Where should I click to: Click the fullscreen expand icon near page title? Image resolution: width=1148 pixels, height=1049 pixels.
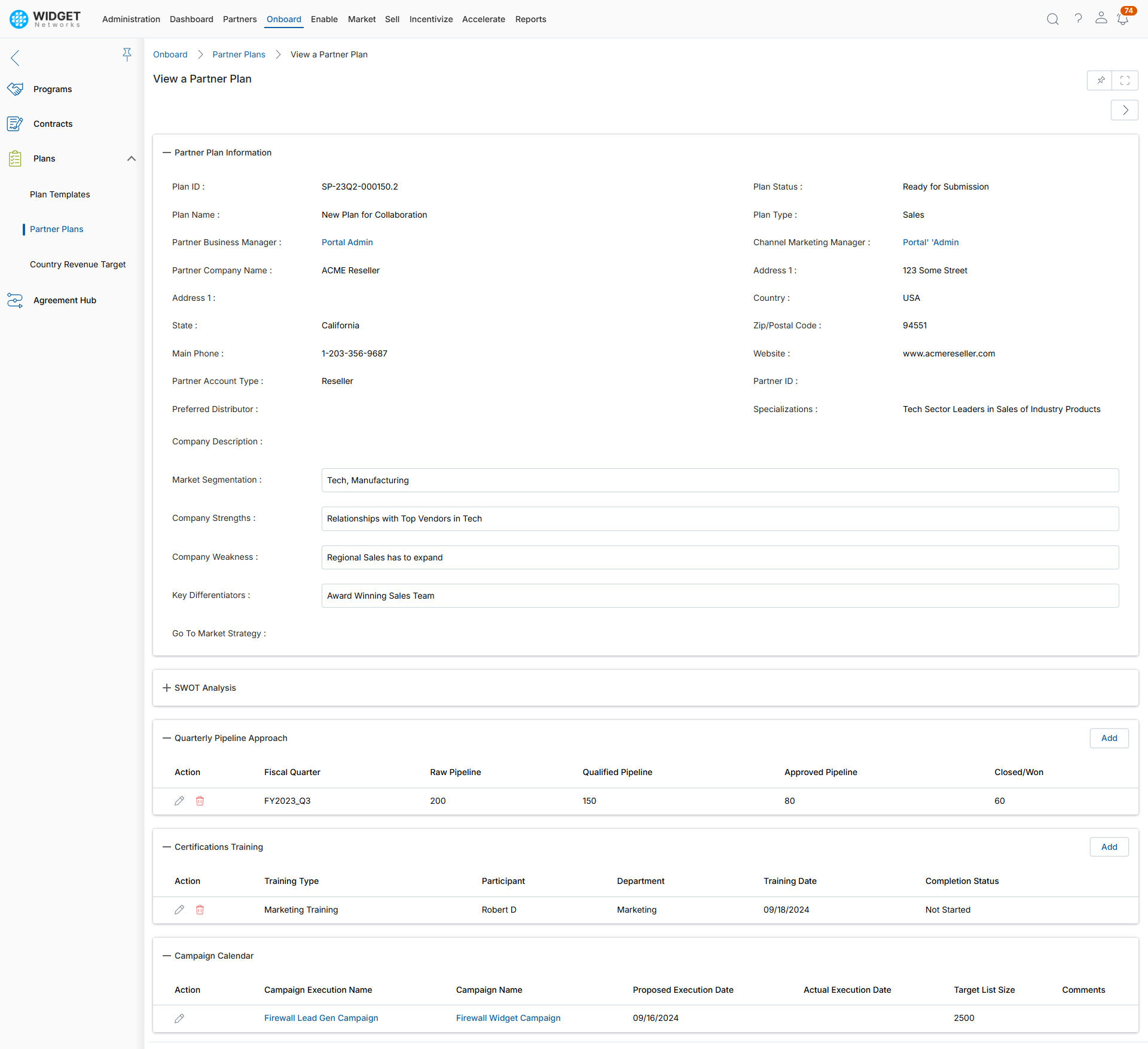[1125, 80]
